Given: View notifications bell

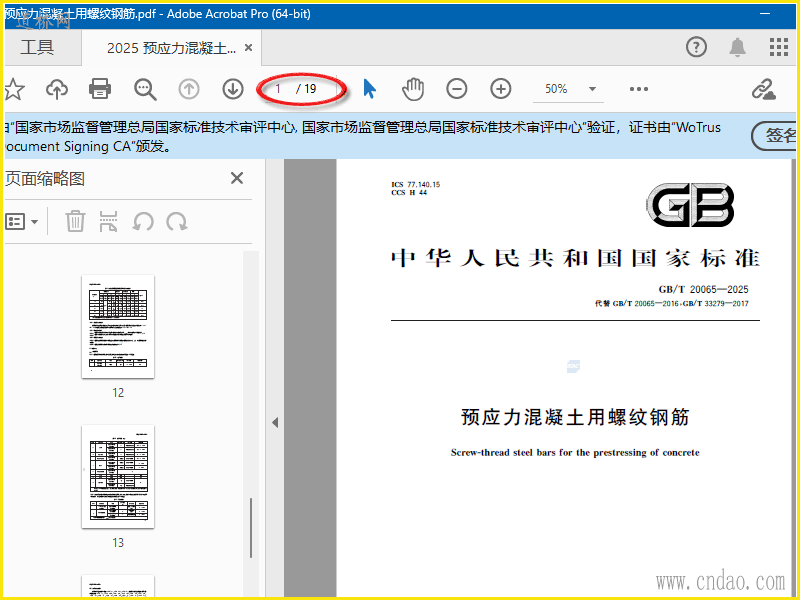Looking at the screenshot, I should 737,47.
